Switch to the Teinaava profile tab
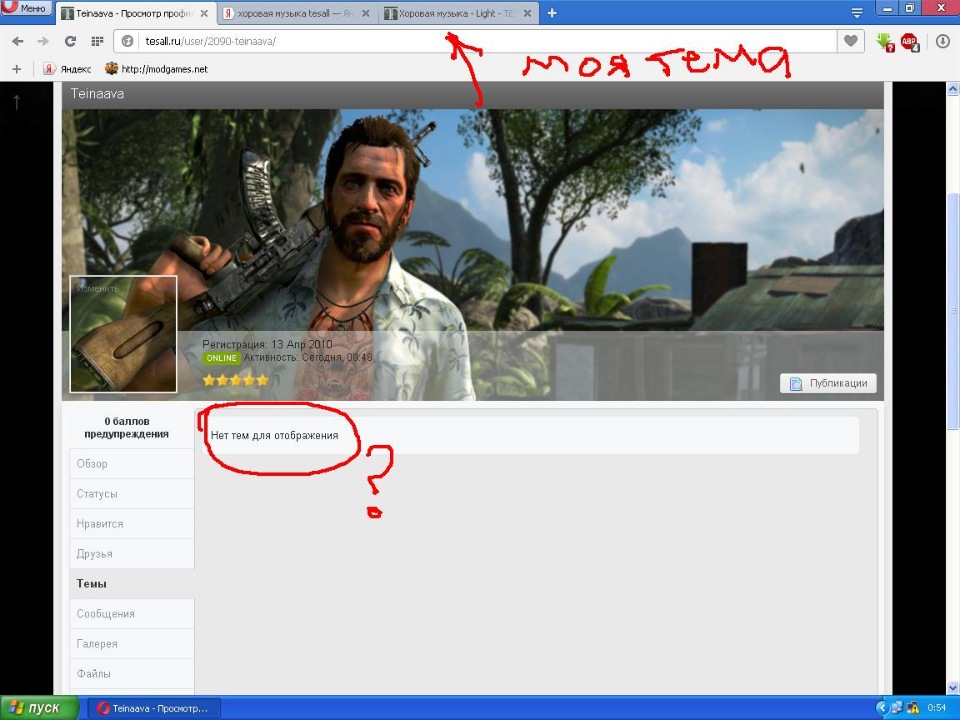 click(136, 13)
